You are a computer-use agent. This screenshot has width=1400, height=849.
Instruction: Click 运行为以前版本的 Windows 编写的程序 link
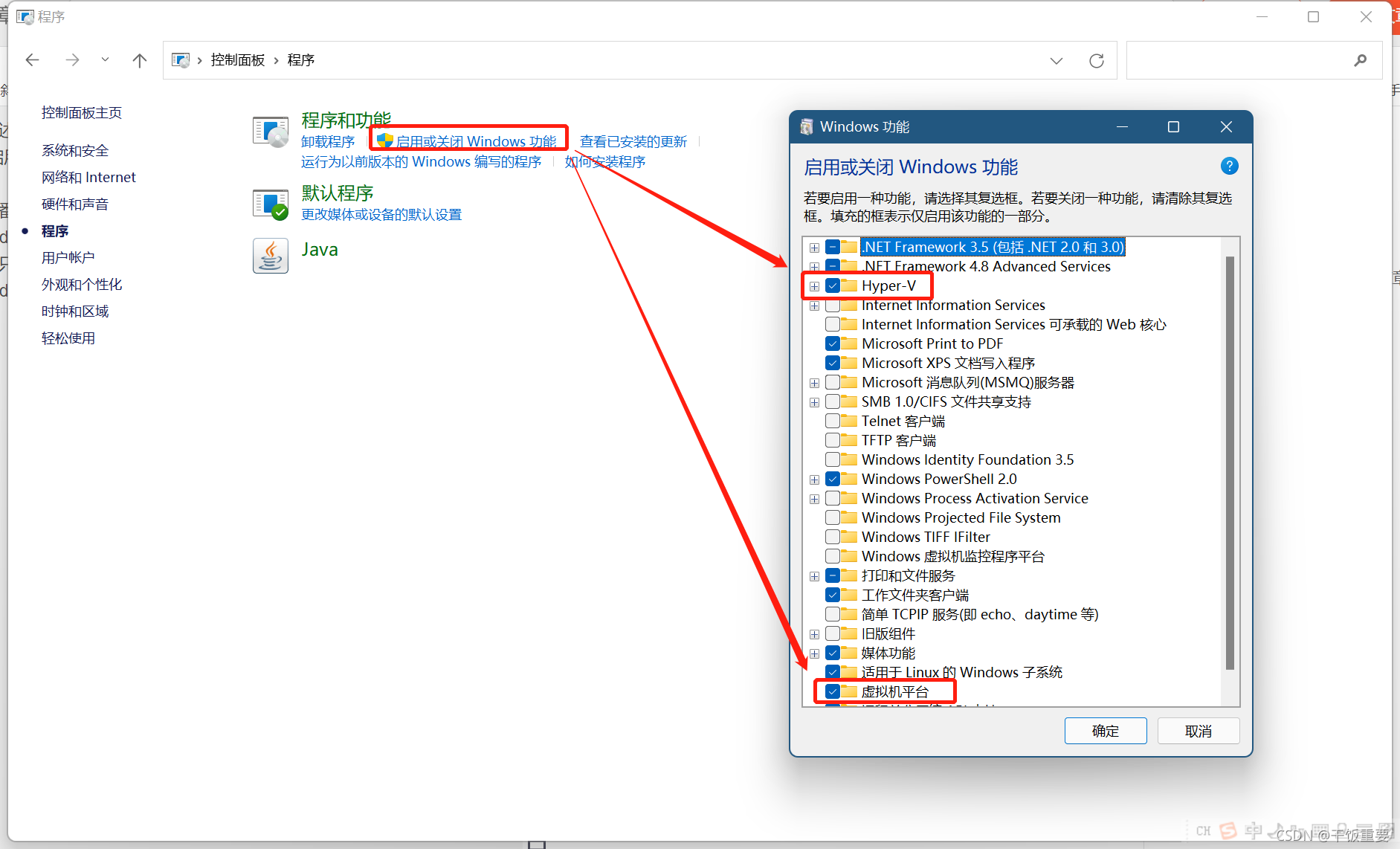422,161
